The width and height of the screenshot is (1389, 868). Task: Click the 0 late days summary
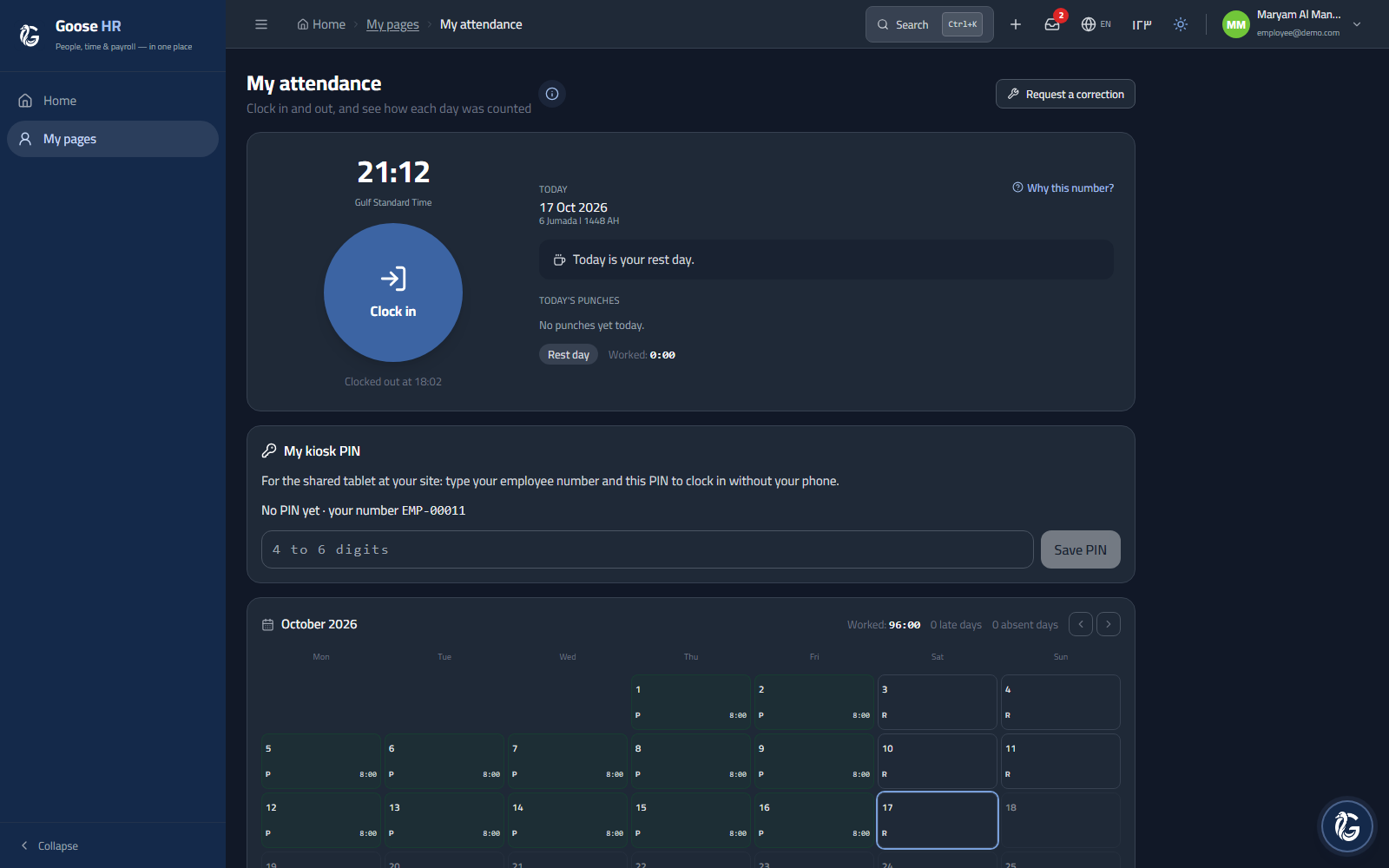tap(956, 625)
